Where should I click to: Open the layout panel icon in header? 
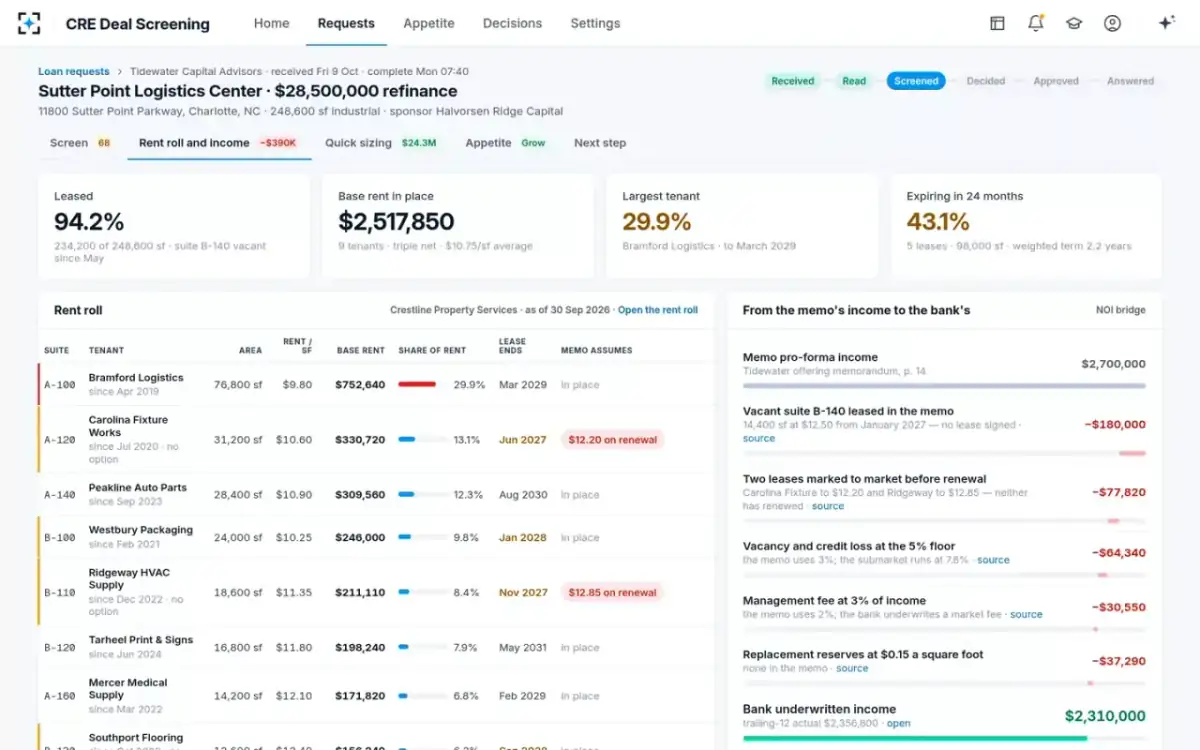click(997, 23)
